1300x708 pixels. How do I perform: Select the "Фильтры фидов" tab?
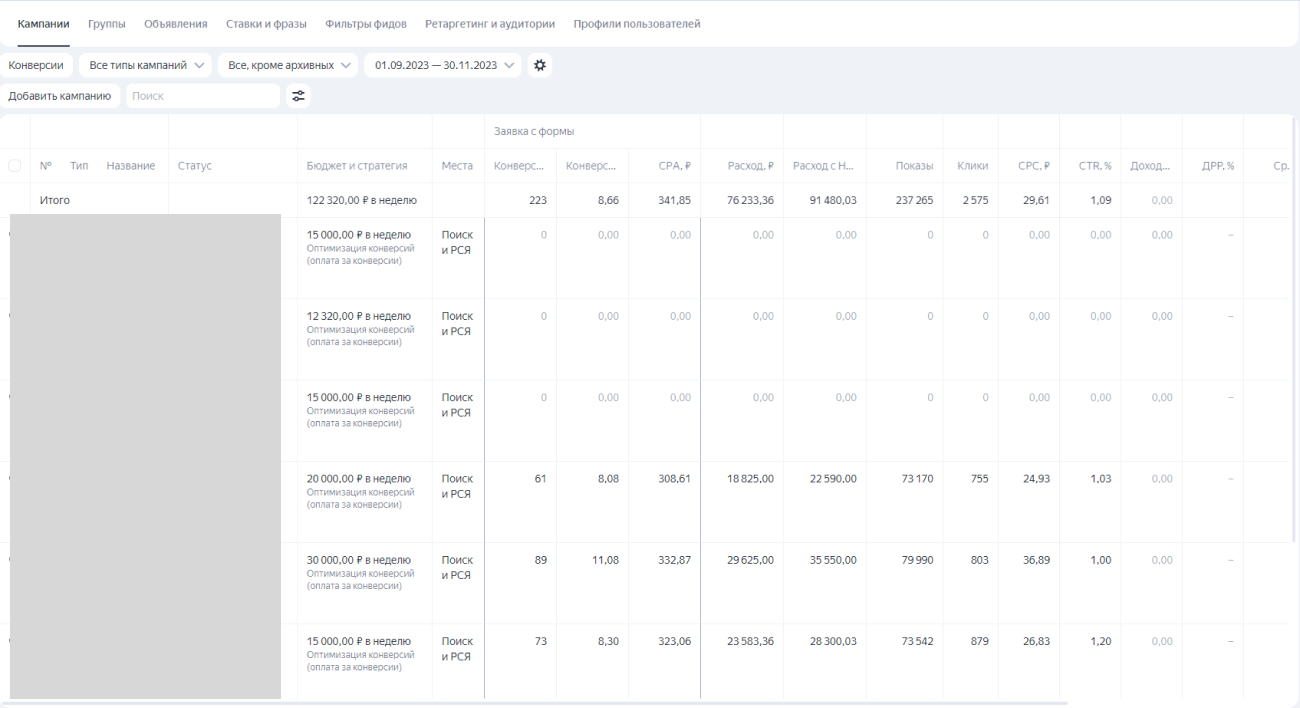tap(366, 24)
